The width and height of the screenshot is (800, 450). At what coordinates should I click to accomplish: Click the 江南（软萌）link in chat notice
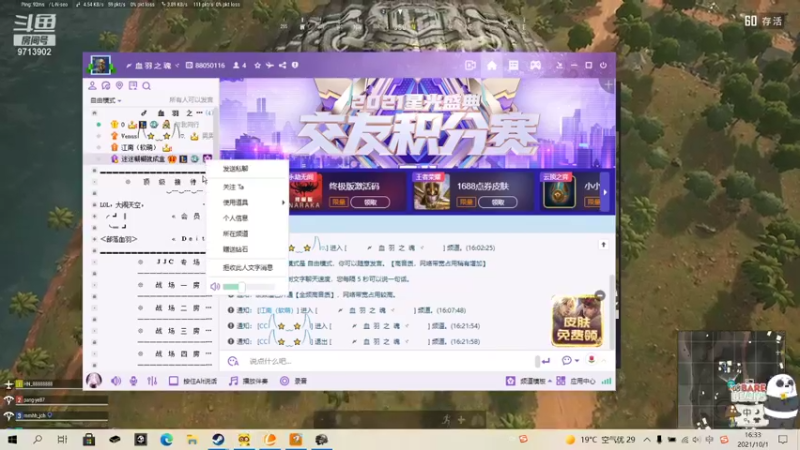(x=276, y=310)
